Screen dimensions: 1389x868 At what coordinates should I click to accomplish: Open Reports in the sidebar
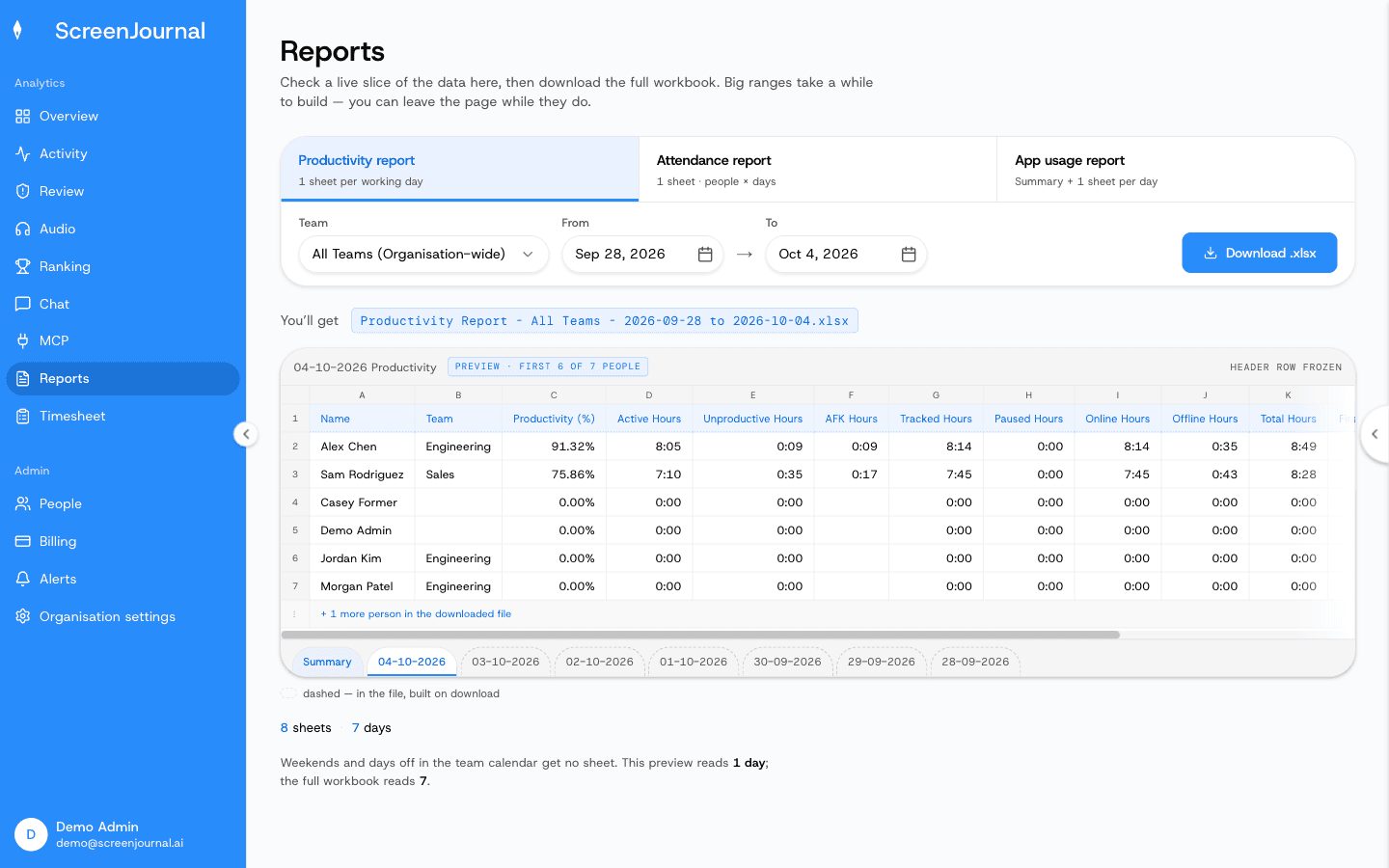point(123,379)
